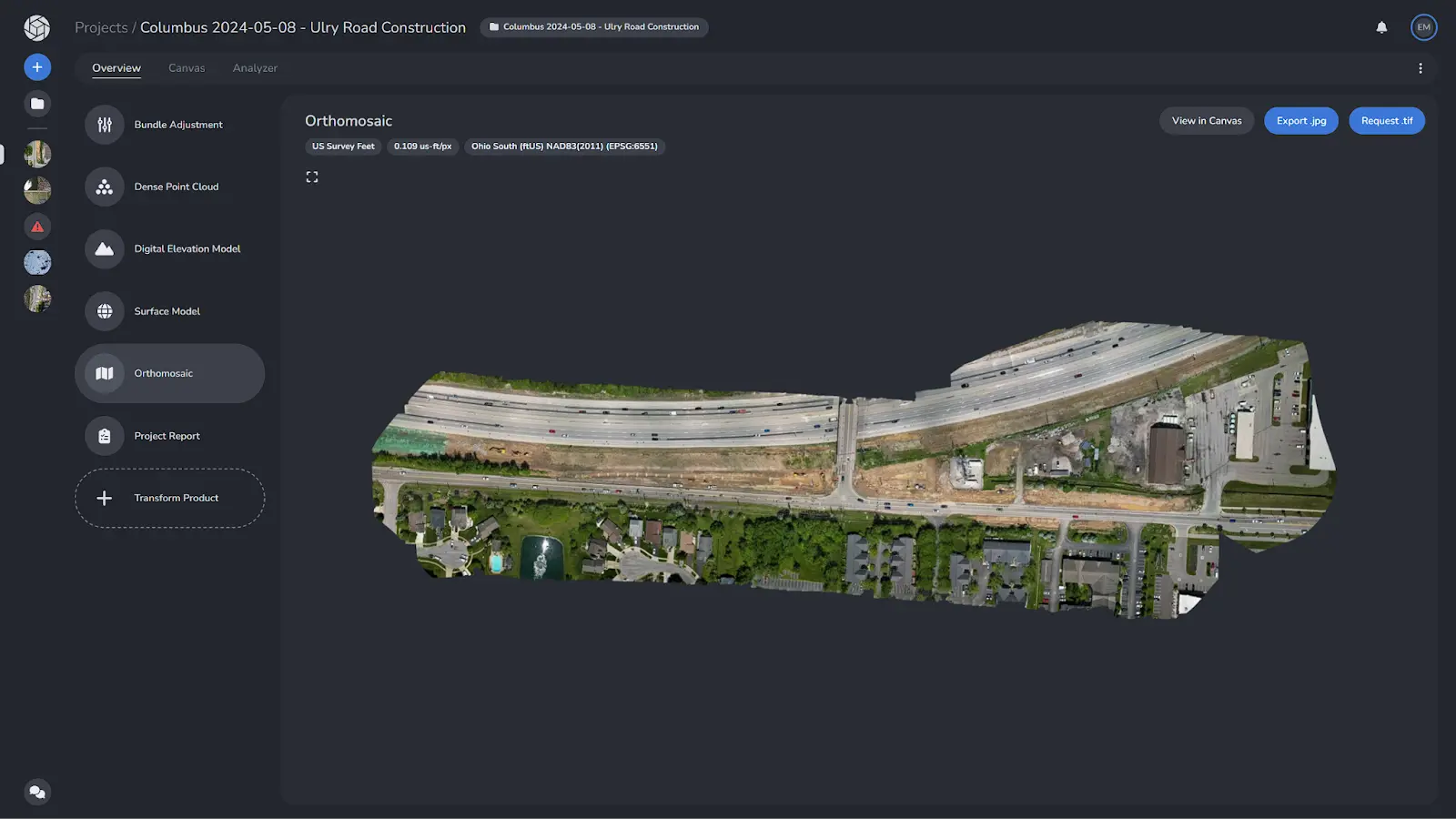Open the notifications bell
The height and width of the screenshot is (819, 1456).
coord(1381,27)
